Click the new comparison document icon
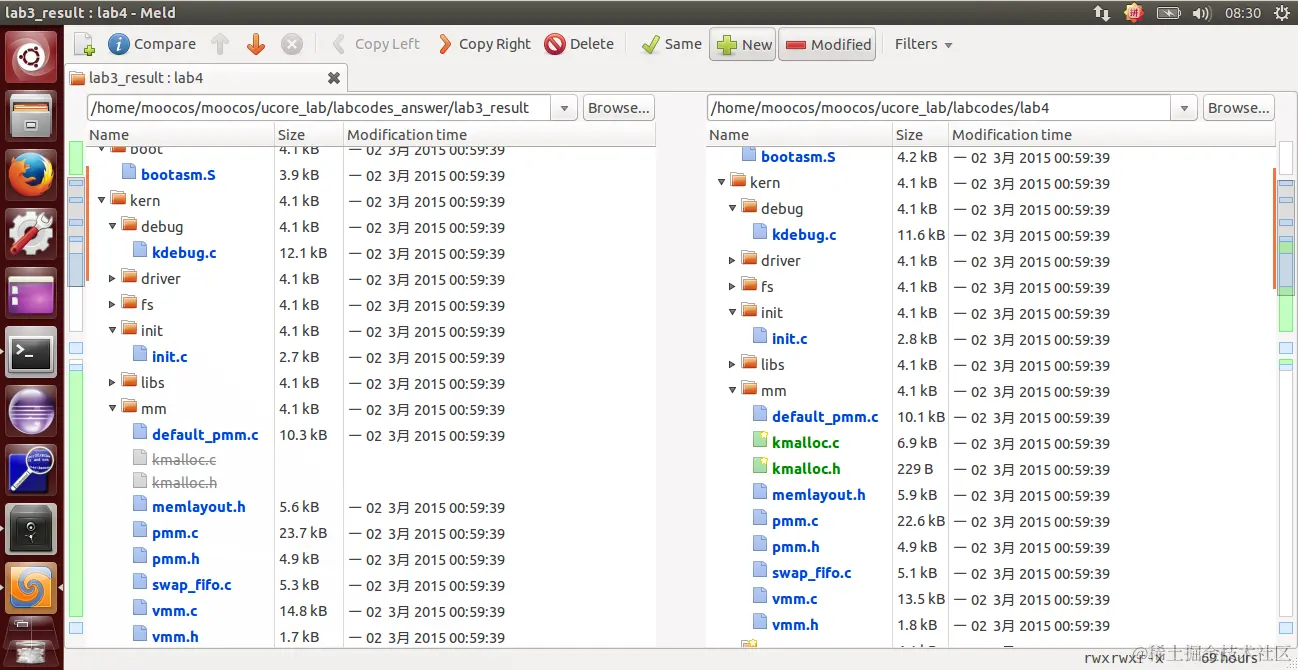The image size is (1298, 670). tap(84, 44)
